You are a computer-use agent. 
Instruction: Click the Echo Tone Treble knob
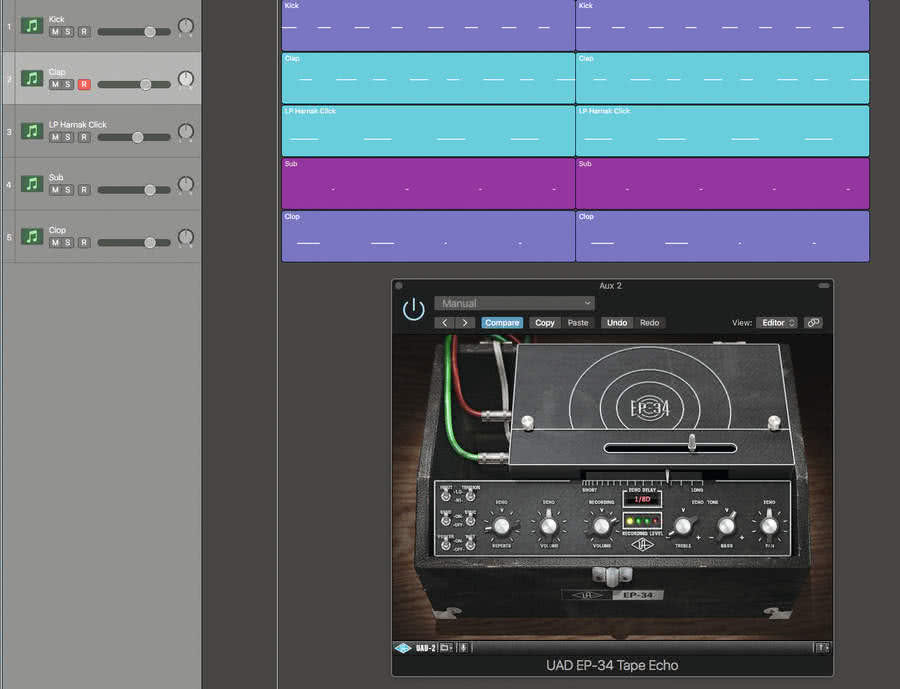pyautogui.click(x=683, y=525)
